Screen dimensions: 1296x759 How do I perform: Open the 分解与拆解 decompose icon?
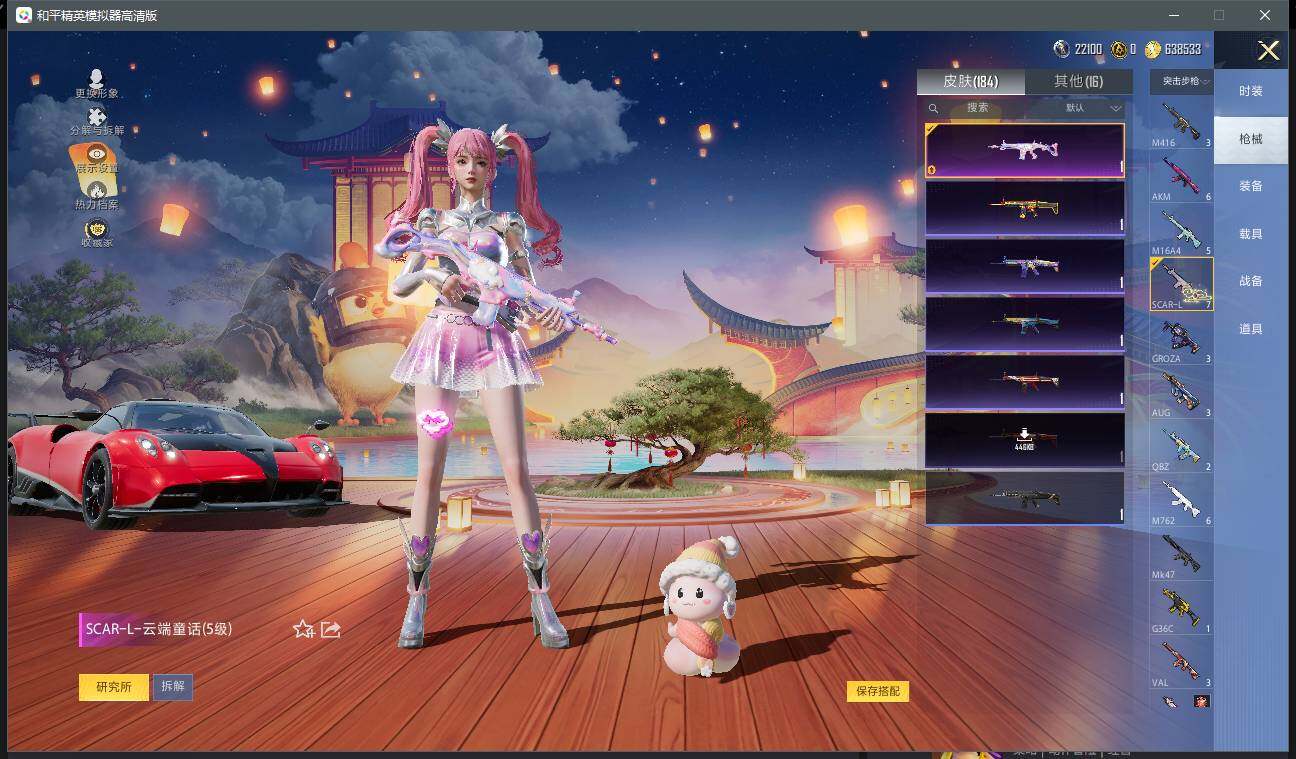coord(97,117)
